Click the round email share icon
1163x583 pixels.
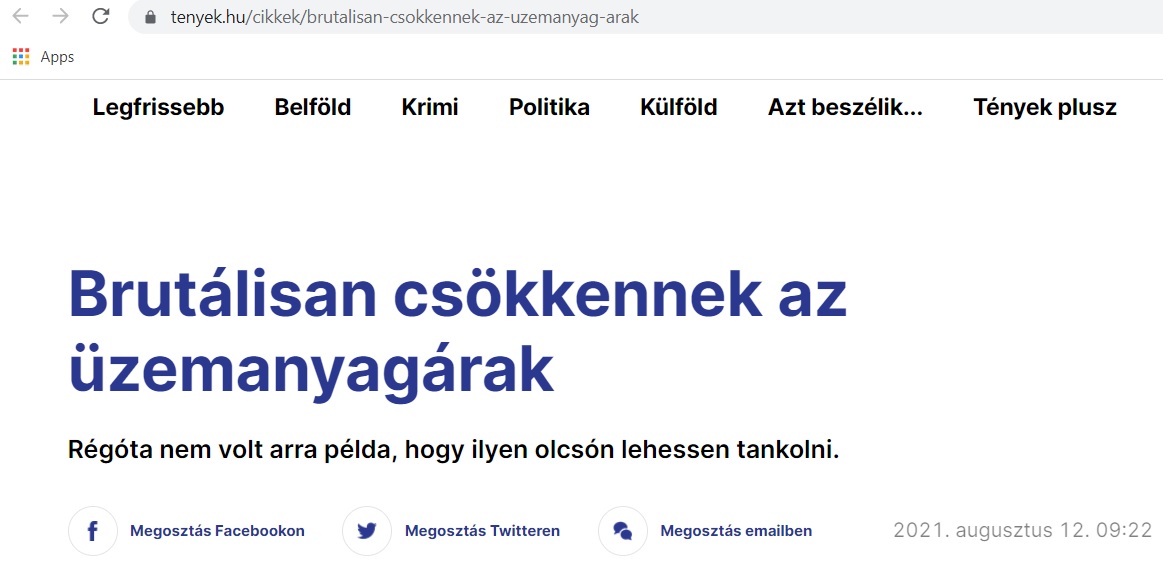click(x=623, y=531)
